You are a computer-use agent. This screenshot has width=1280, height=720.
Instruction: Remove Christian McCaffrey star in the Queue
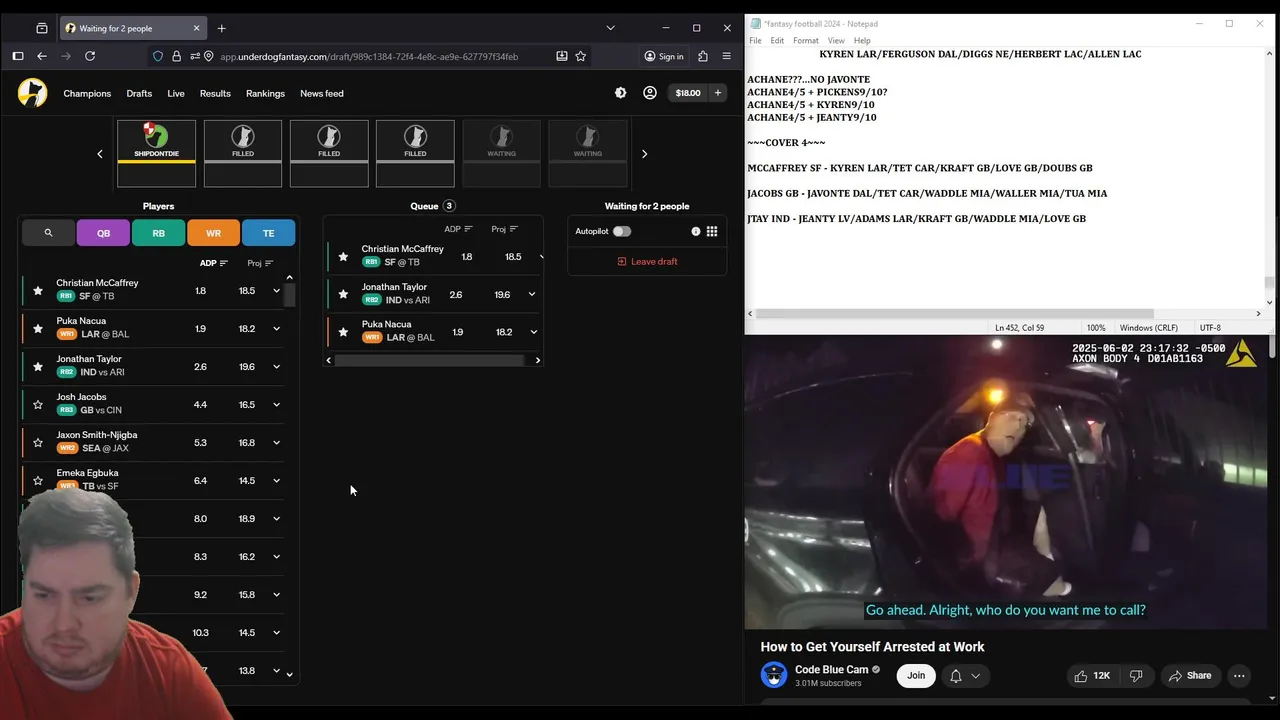tap(344, 256)
